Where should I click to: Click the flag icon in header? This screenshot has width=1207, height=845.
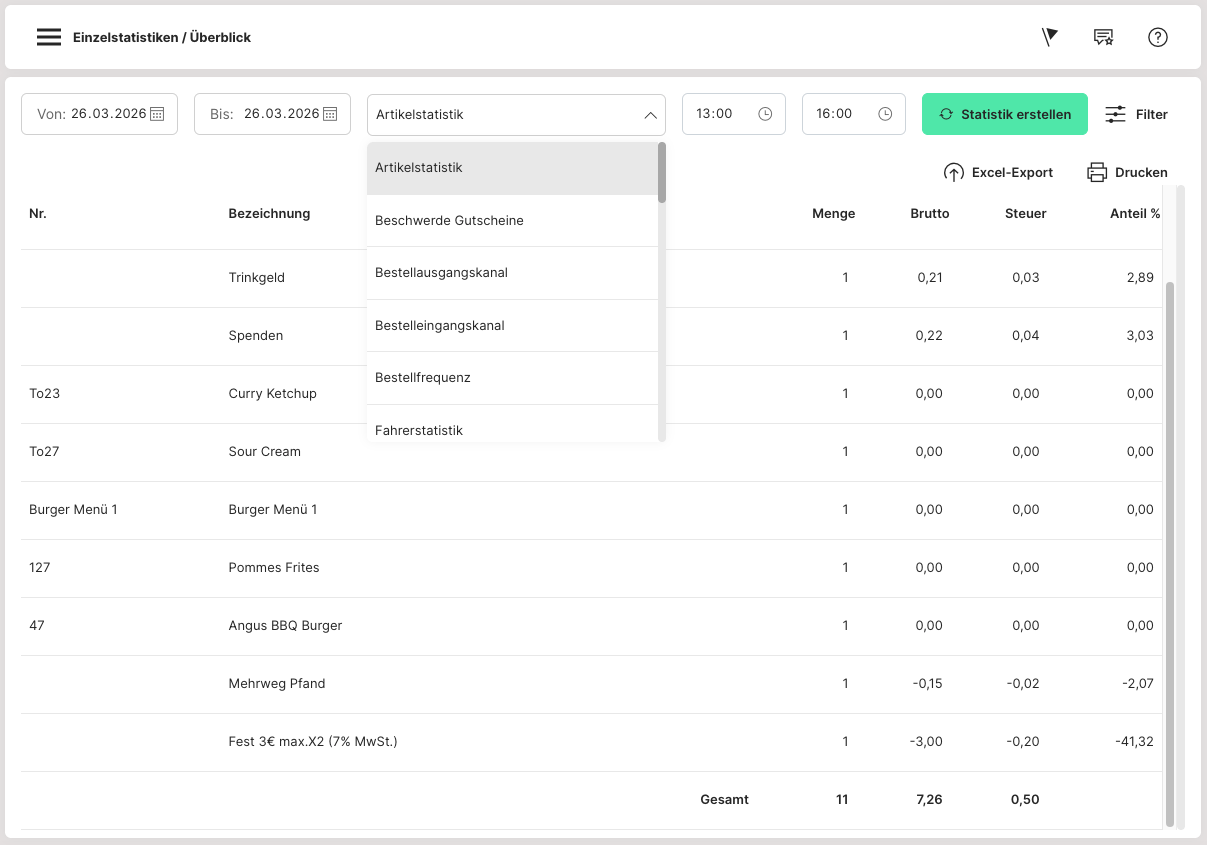click(x=1049, y=37)
